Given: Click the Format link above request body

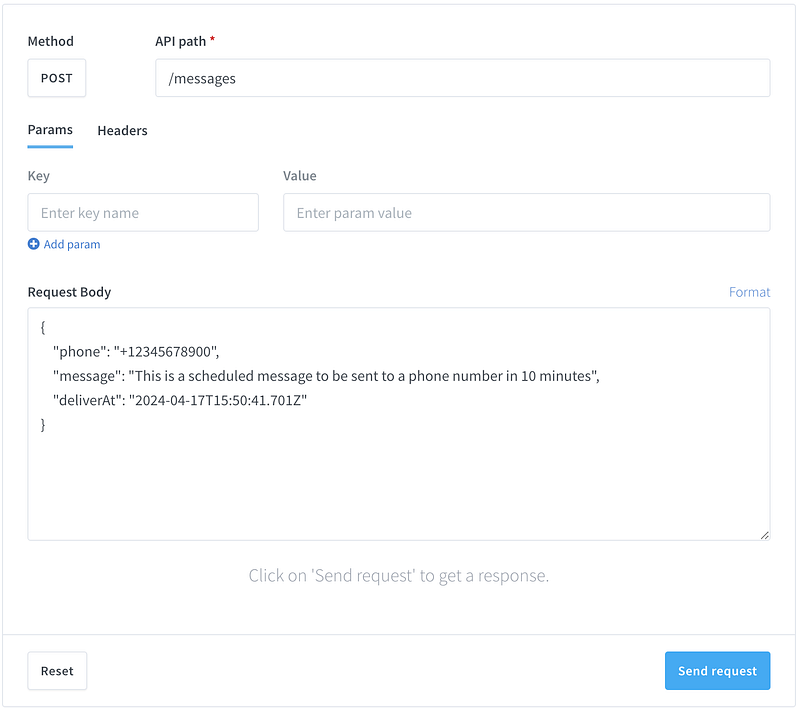Looking at the screenshot, I should point(749,292).
